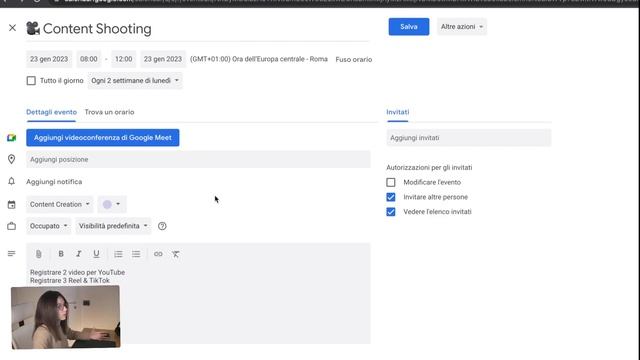Click the Aggiungi invitati field
Screen dimensions: 640x360
[x=469, y=138]
